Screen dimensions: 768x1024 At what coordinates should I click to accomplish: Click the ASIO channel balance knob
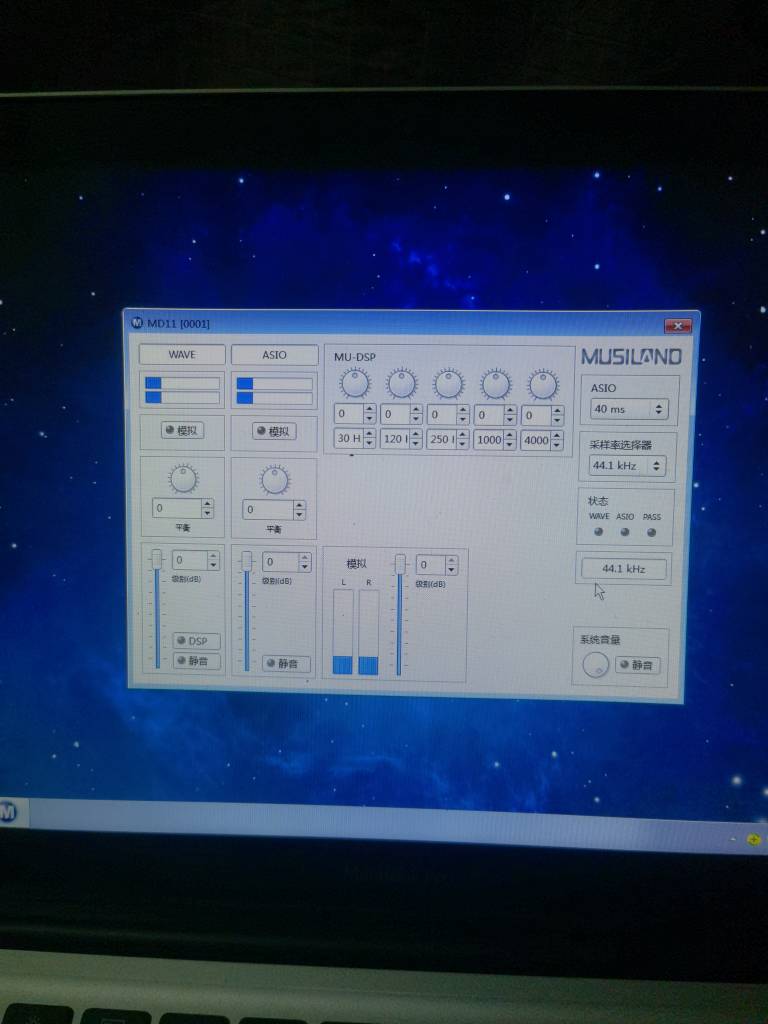point(274,481)
